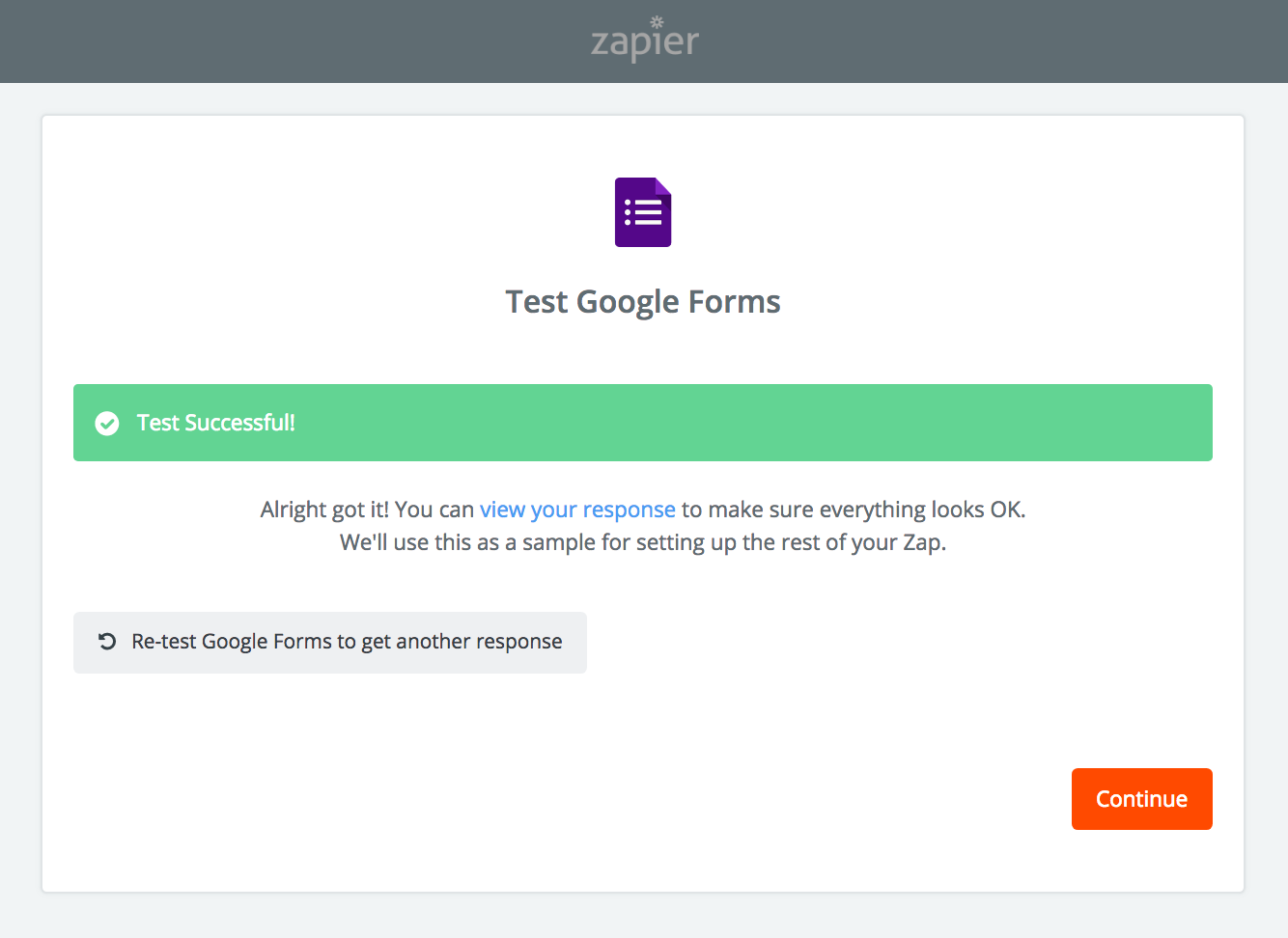Click the purple Google Forms icon

click(643, 212)
